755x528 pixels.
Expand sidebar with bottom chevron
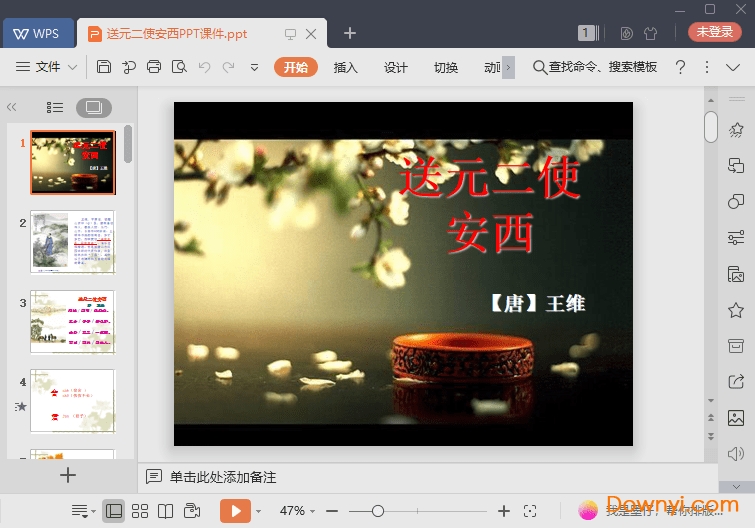736,487
